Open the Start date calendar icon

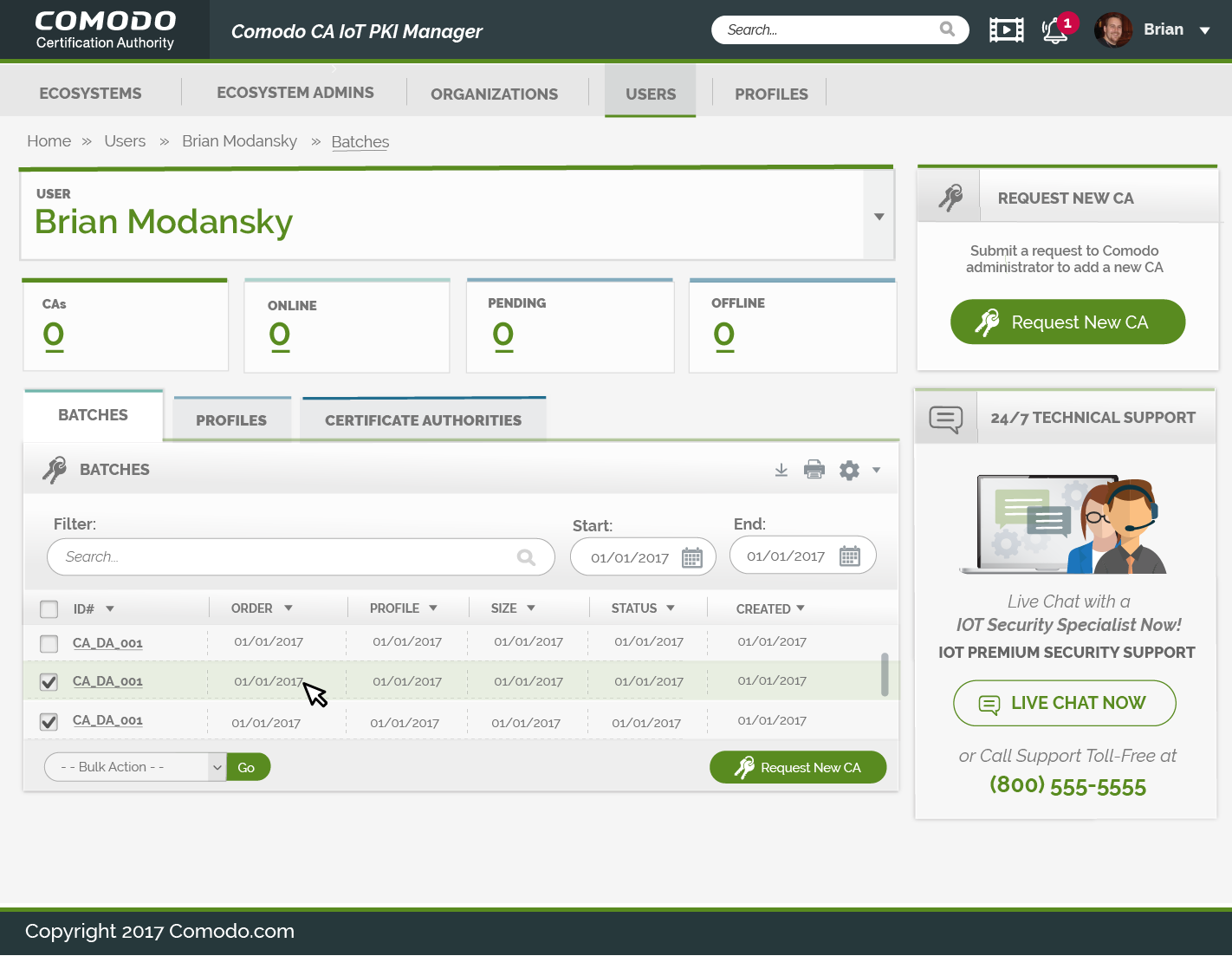click(x=691, y=557)
